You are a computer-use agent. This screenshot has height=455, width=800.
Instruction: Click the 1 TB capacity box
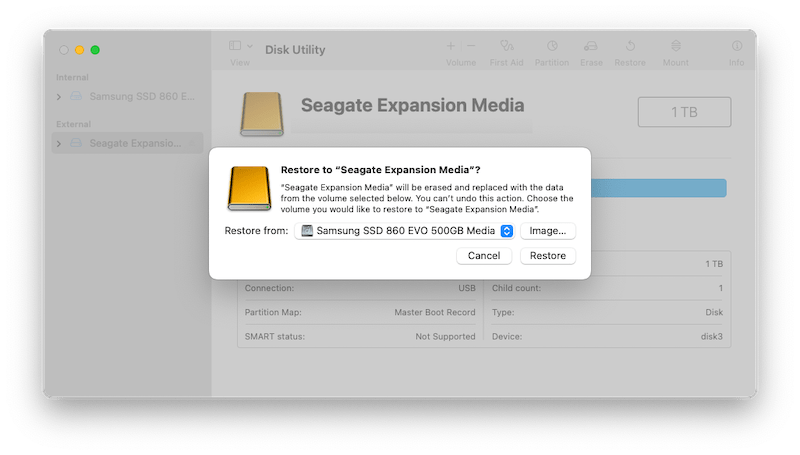coord(684,112)
